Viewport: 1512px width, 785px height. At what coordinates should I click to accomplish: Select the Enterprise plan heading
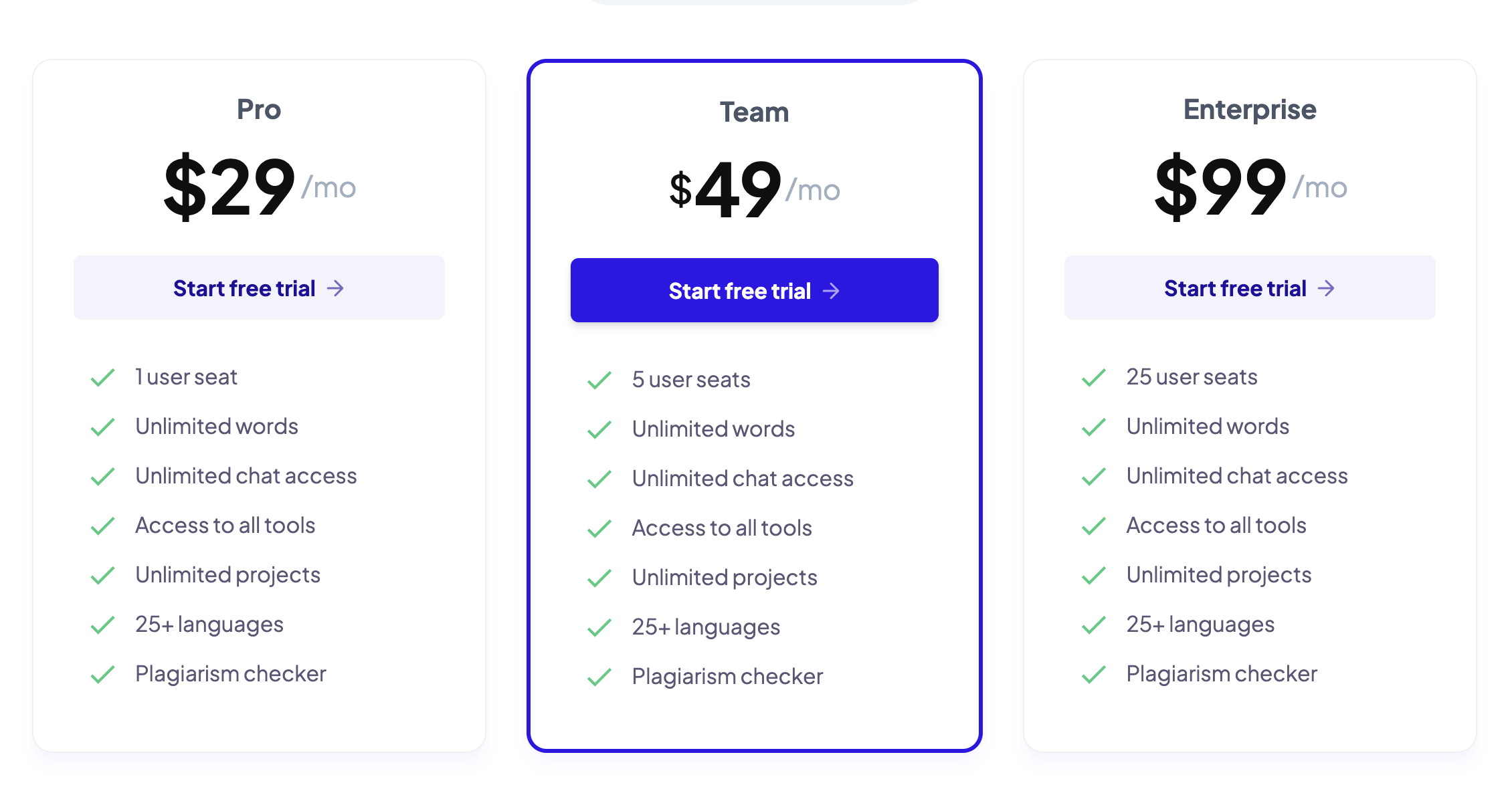(1249, 110)
